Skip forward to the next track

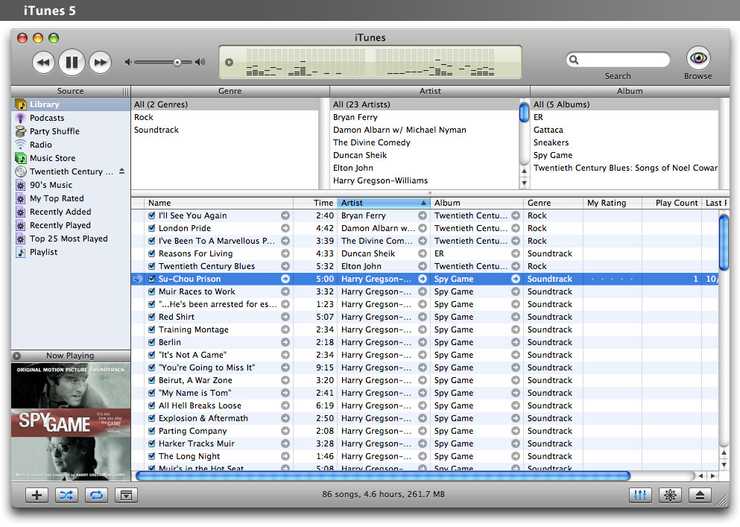100,62
